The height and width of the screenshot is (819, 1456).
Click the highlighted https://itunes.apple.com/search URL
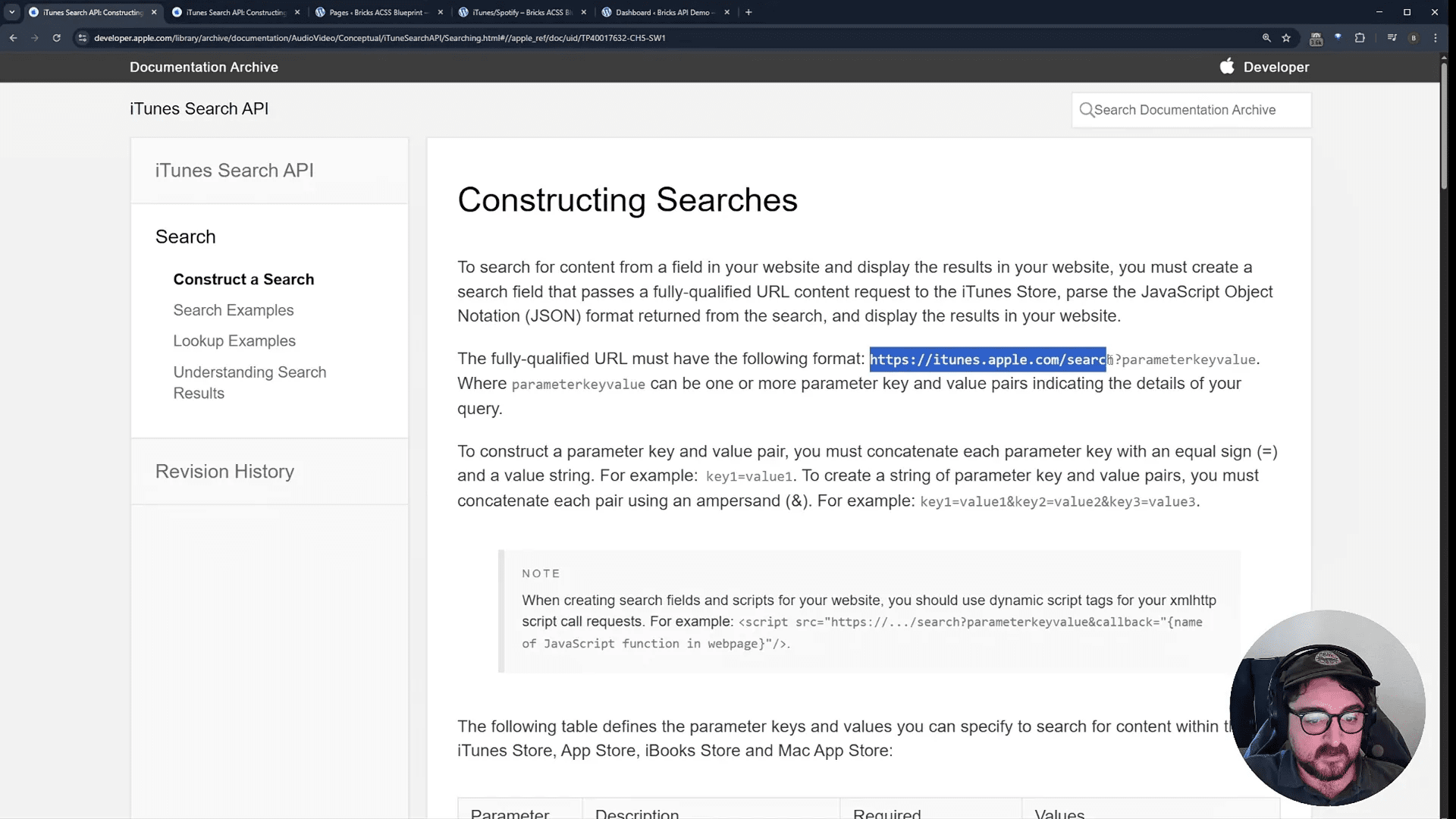[987, 359]
